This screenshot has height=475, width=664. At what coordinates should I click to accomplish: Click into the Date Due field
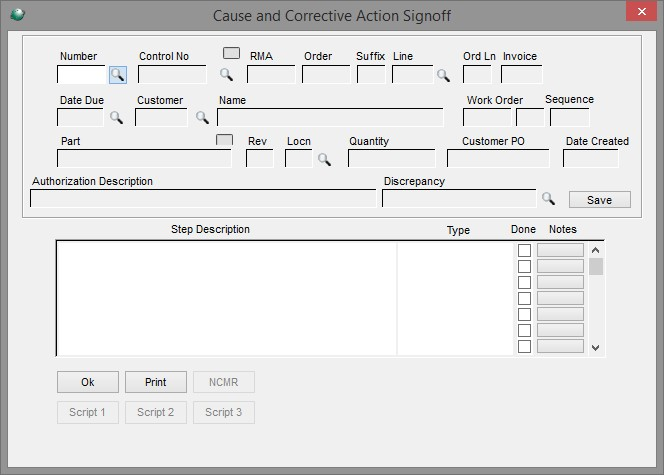click(x=80, y=117)
